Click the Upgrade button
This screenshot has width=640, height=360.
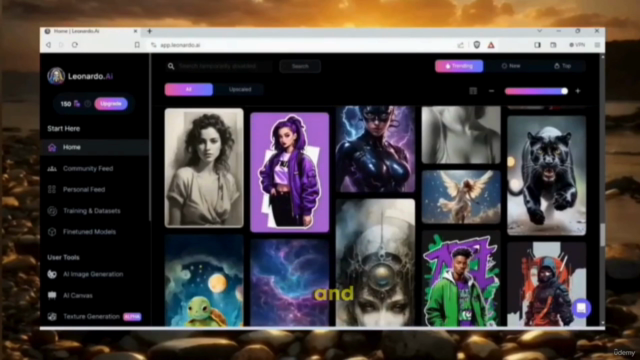pos(111,104)
